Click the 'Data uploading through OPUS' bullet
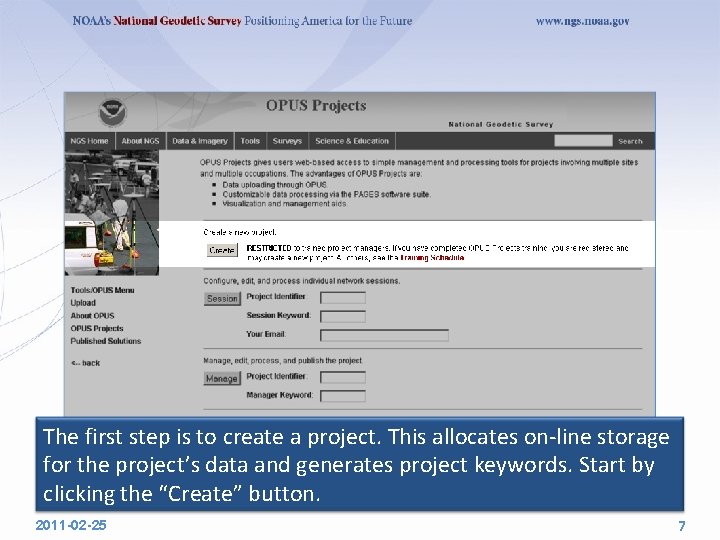Viewport: 720px width, 540px height. (x=275, y=185)
